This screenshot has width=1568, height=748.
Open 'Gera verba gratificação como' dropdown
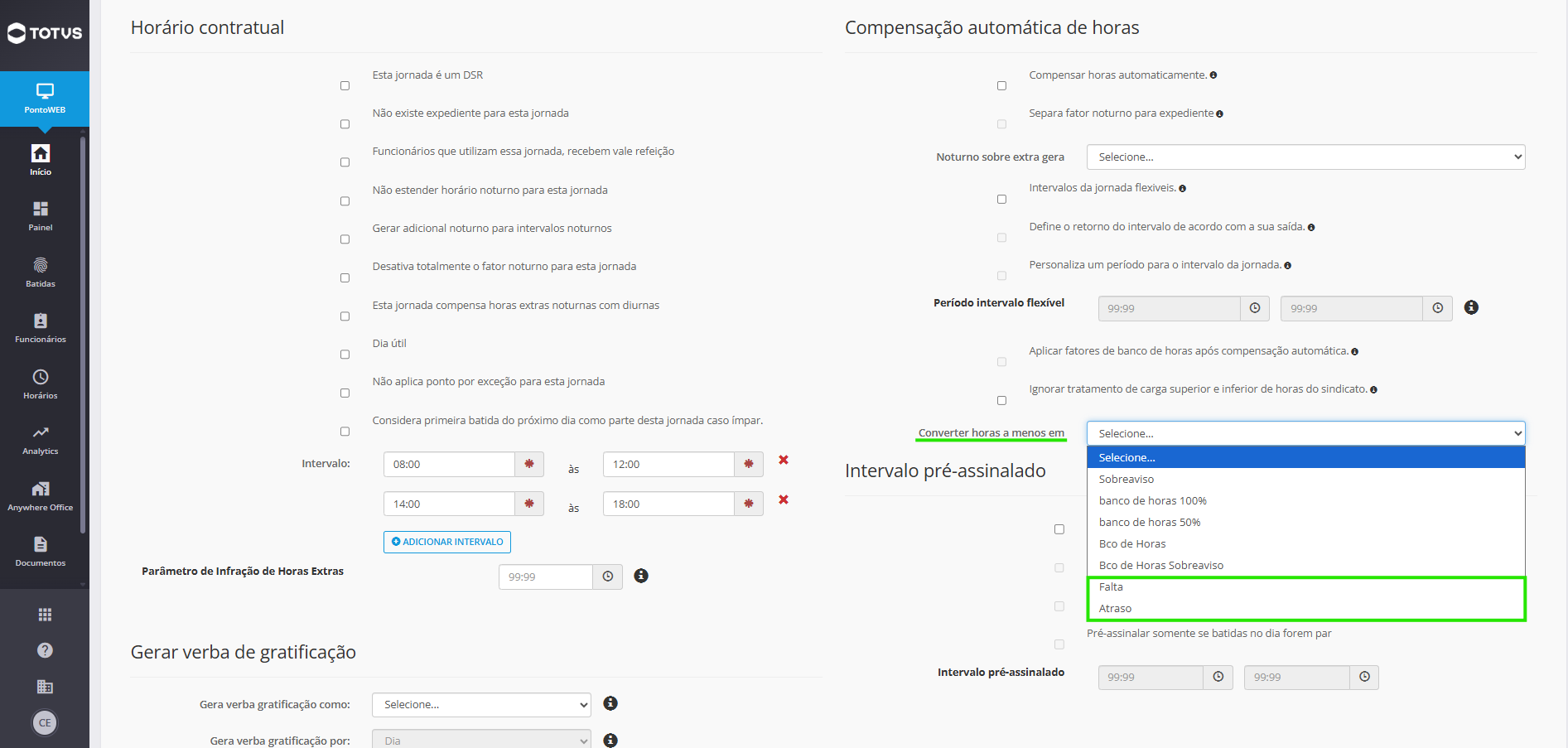pyautogui.click(x=481, y=705)
